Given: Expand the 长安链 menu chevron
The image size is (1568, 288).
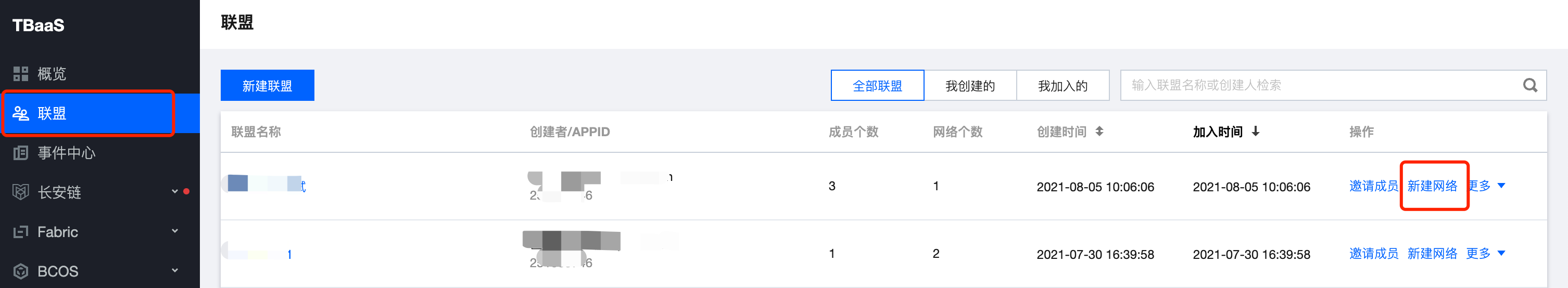Looking at the screenshot, I should click(175, 191).
